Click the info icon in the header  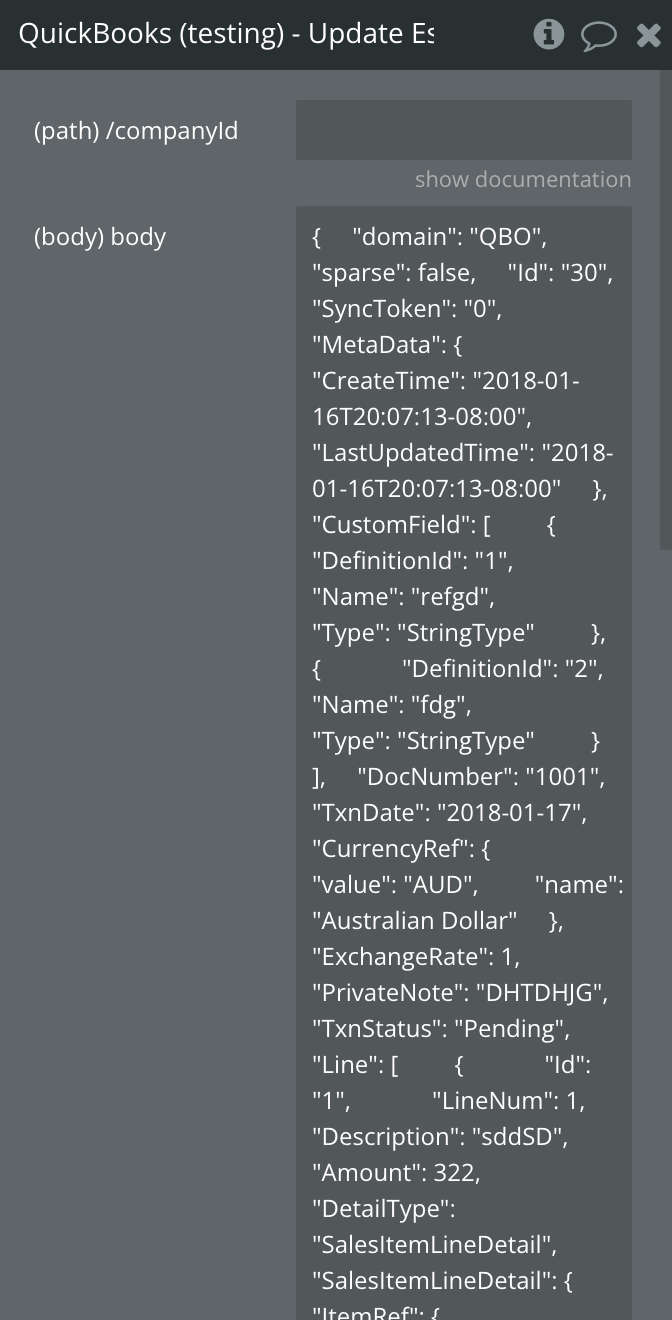coord(548,35)
